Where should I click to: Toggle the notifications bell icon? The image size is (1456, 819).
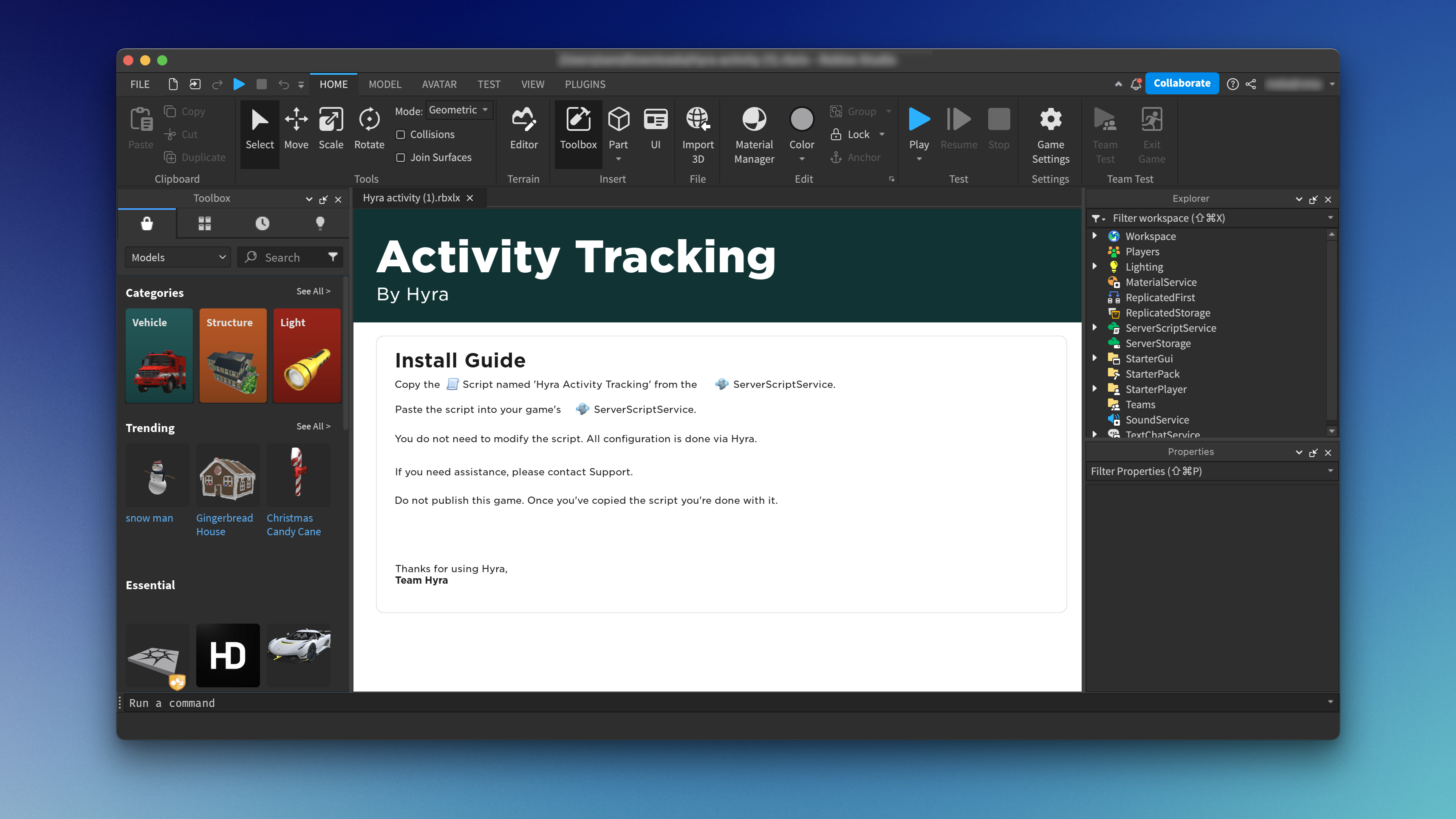[x=1136, y=84]
